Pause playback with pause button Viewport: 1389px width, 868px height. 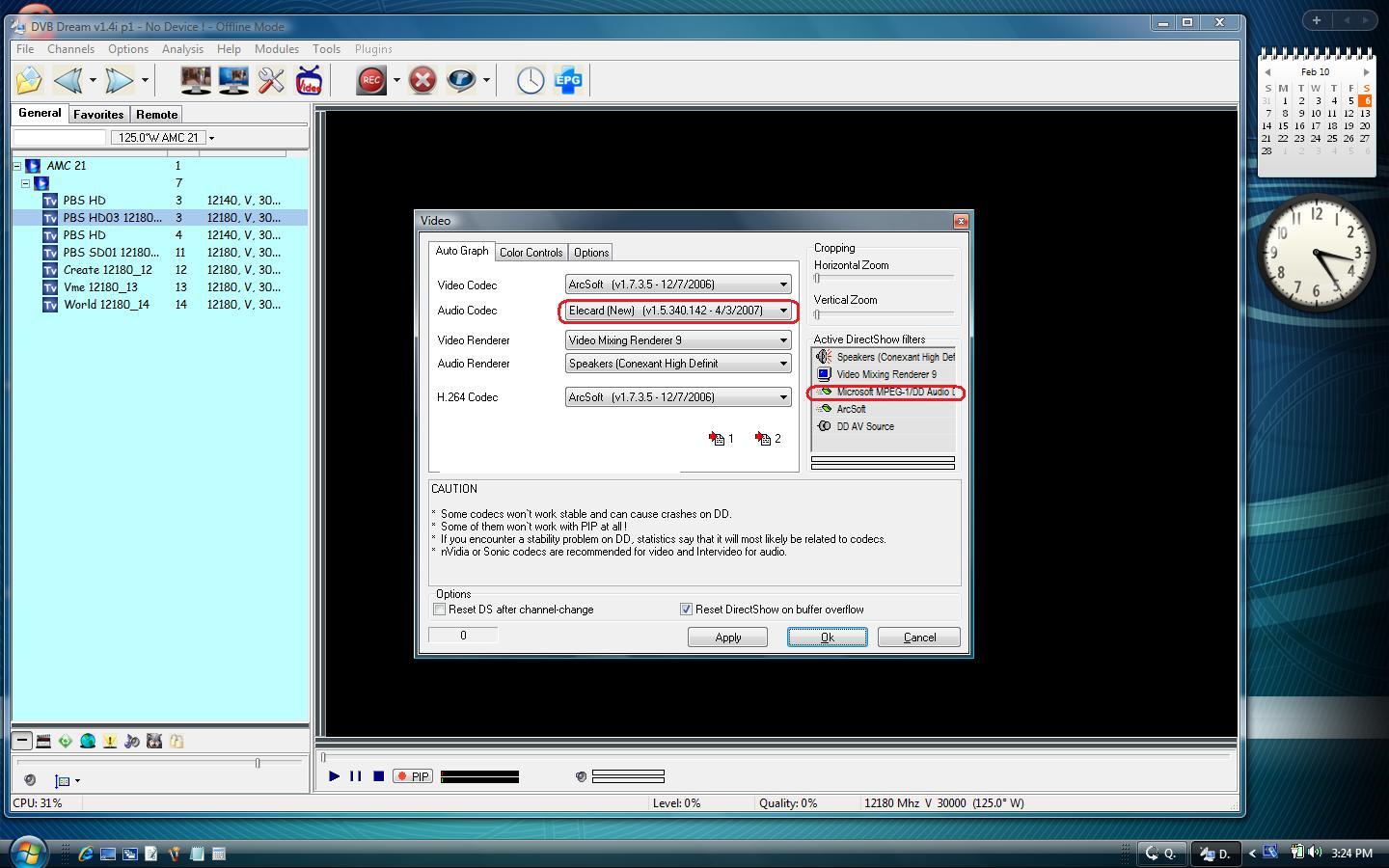(356, 776)
